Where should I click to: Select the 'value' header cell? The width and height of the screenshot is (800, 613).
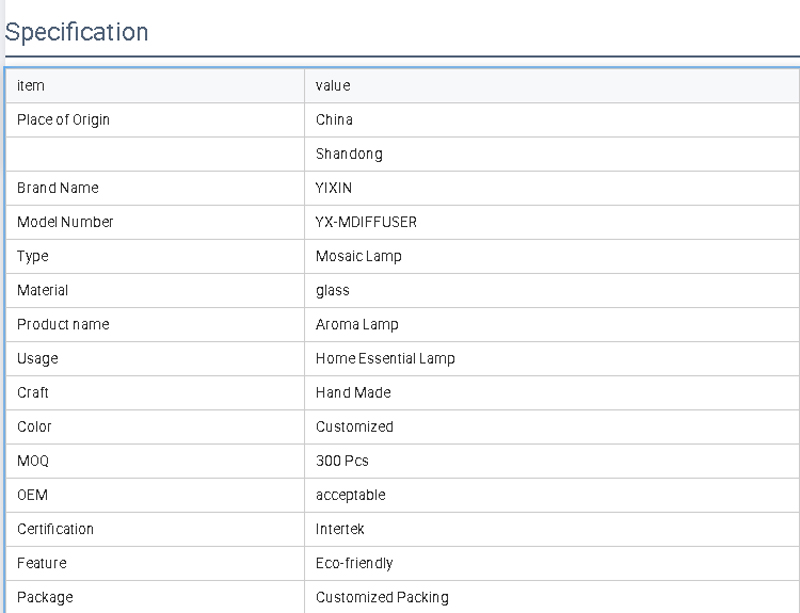pyautogui.click(x=333, y=86)
